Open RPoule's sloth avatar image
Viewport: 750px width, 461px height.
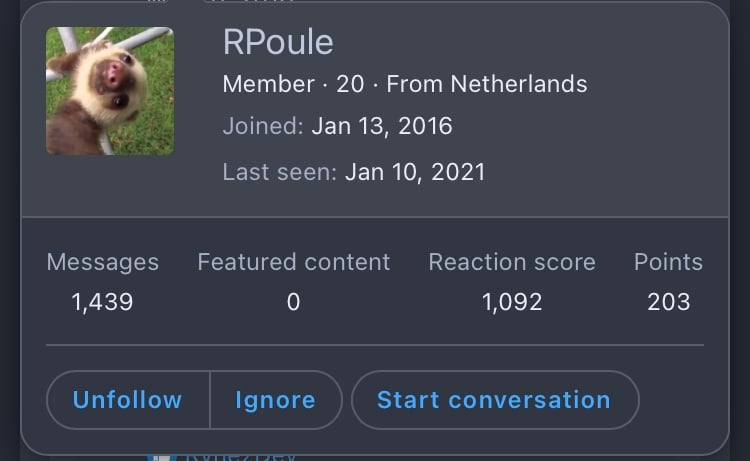point(110,91)
